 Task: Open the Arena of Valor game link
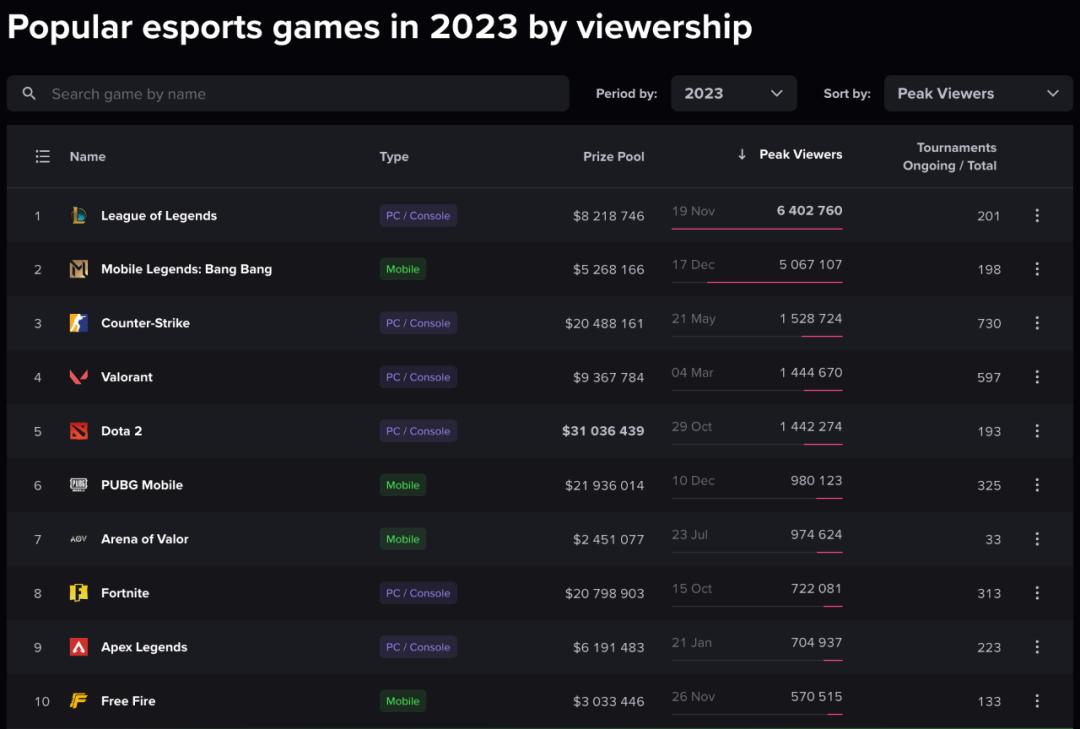tap(144, 539)
